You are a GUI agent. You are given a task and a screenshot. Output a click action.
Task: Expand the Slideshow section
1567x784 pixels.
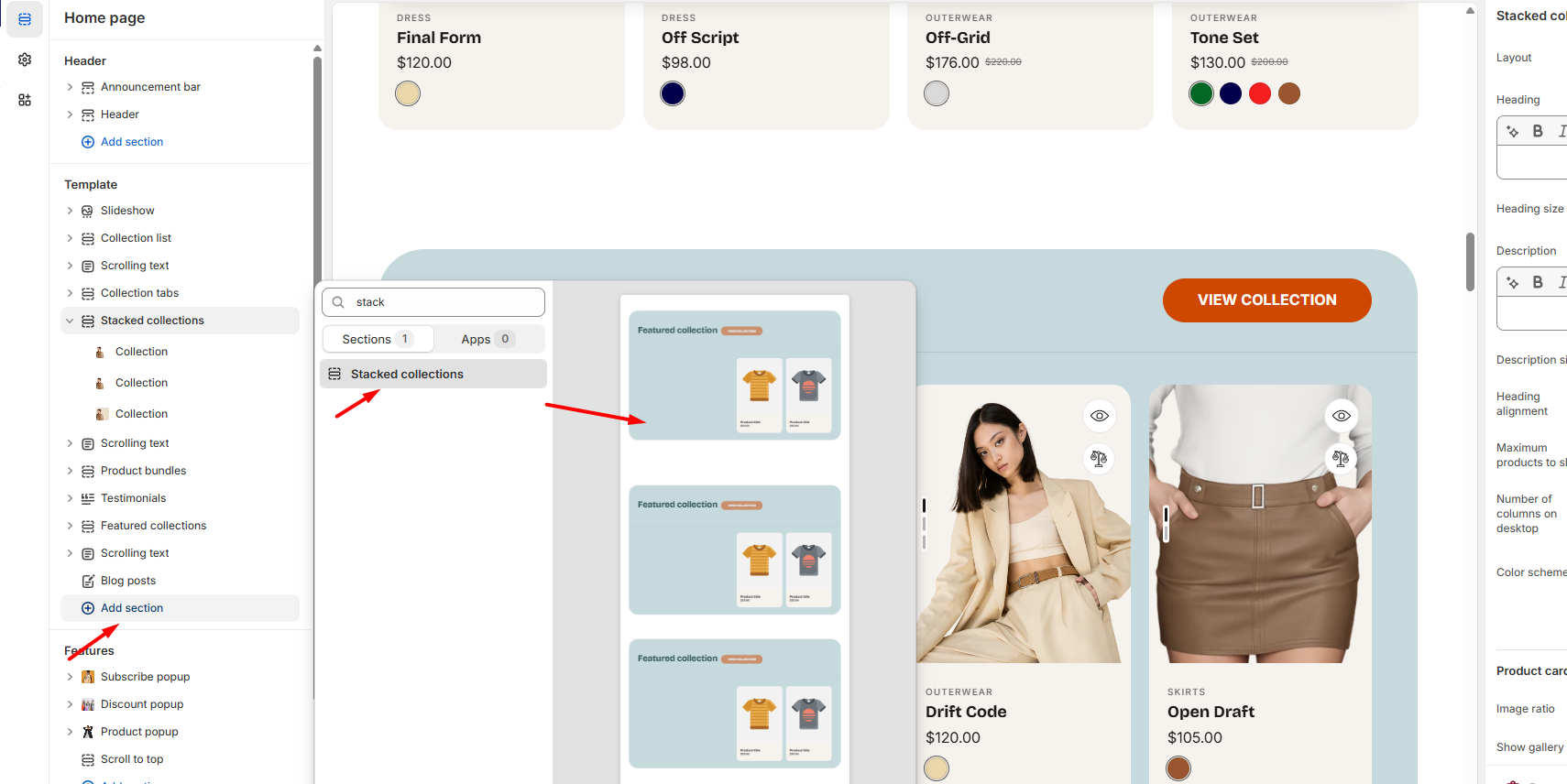pos(70,211)
